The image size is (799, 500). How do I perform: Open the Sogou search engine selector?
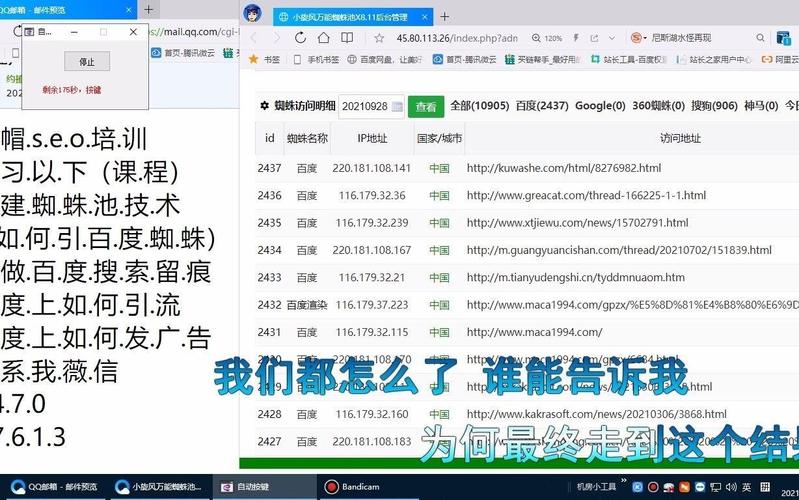pyautogui.click(x=638, y=38)
